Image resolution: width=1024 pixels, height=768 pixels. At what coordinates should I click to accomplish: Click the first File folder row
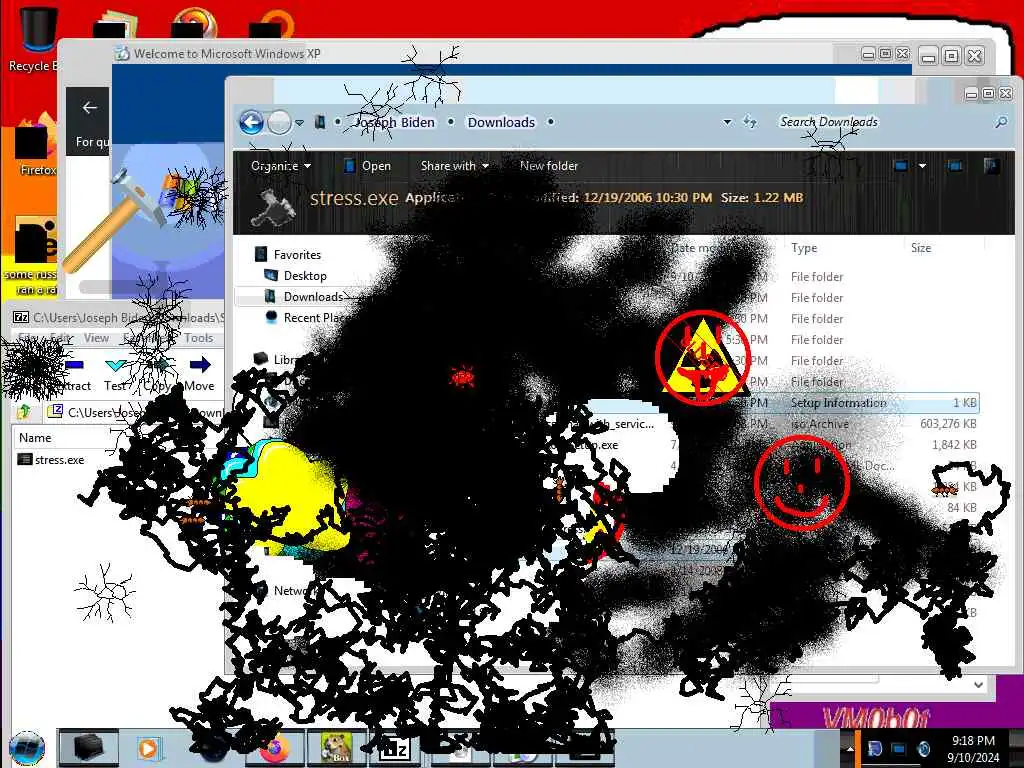pyautogui.click(x=817, y=277)
